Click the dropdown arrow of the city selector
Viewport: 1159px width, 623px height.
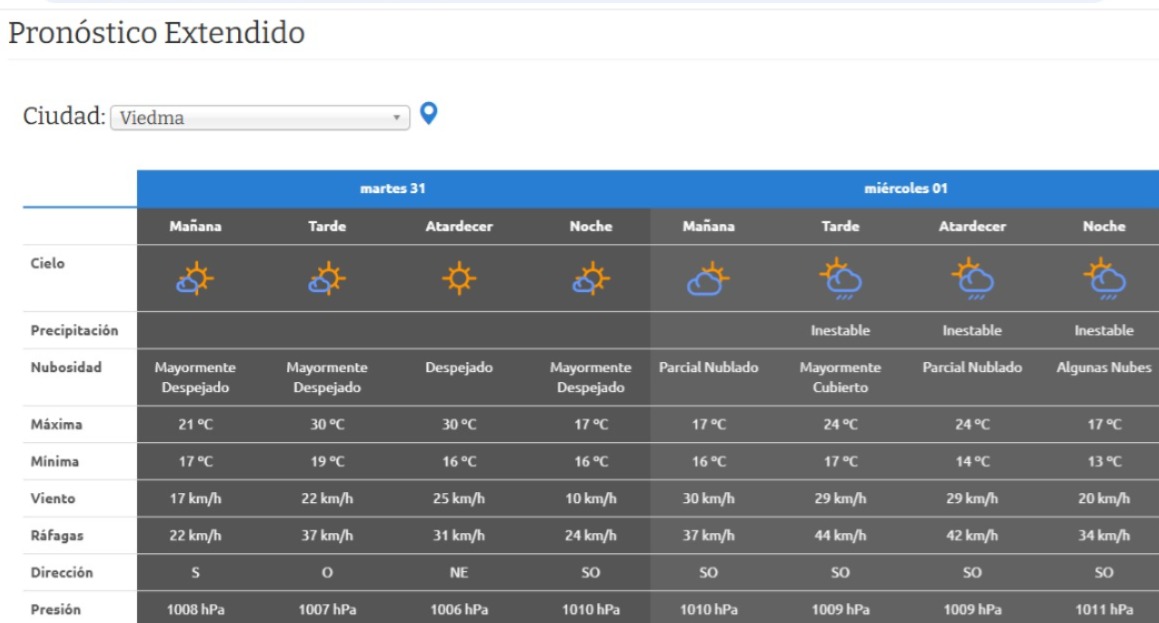click(x=397, y=117)
